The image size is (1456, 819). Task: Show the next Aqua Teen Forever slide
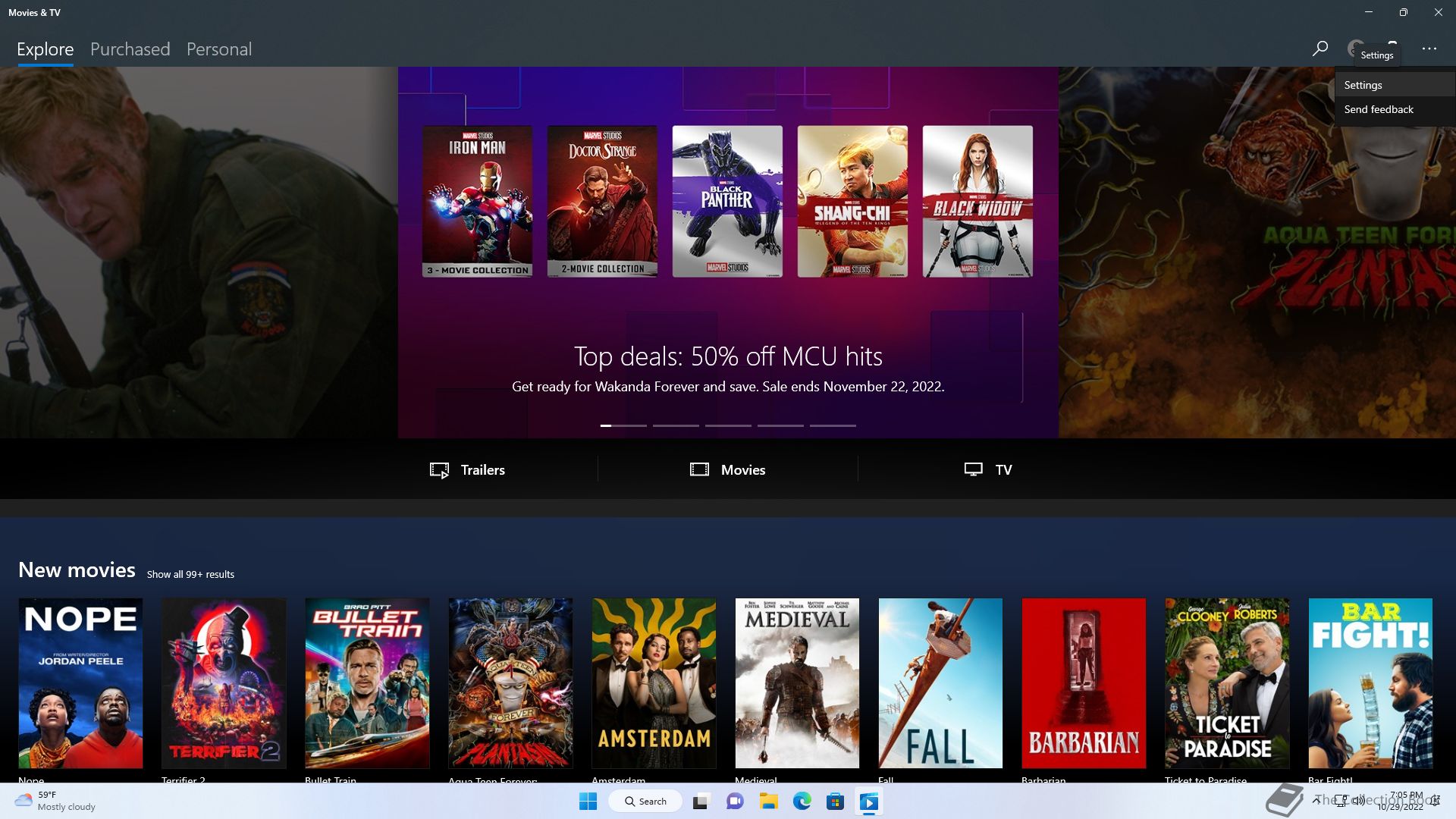(x=1257, y=253)
